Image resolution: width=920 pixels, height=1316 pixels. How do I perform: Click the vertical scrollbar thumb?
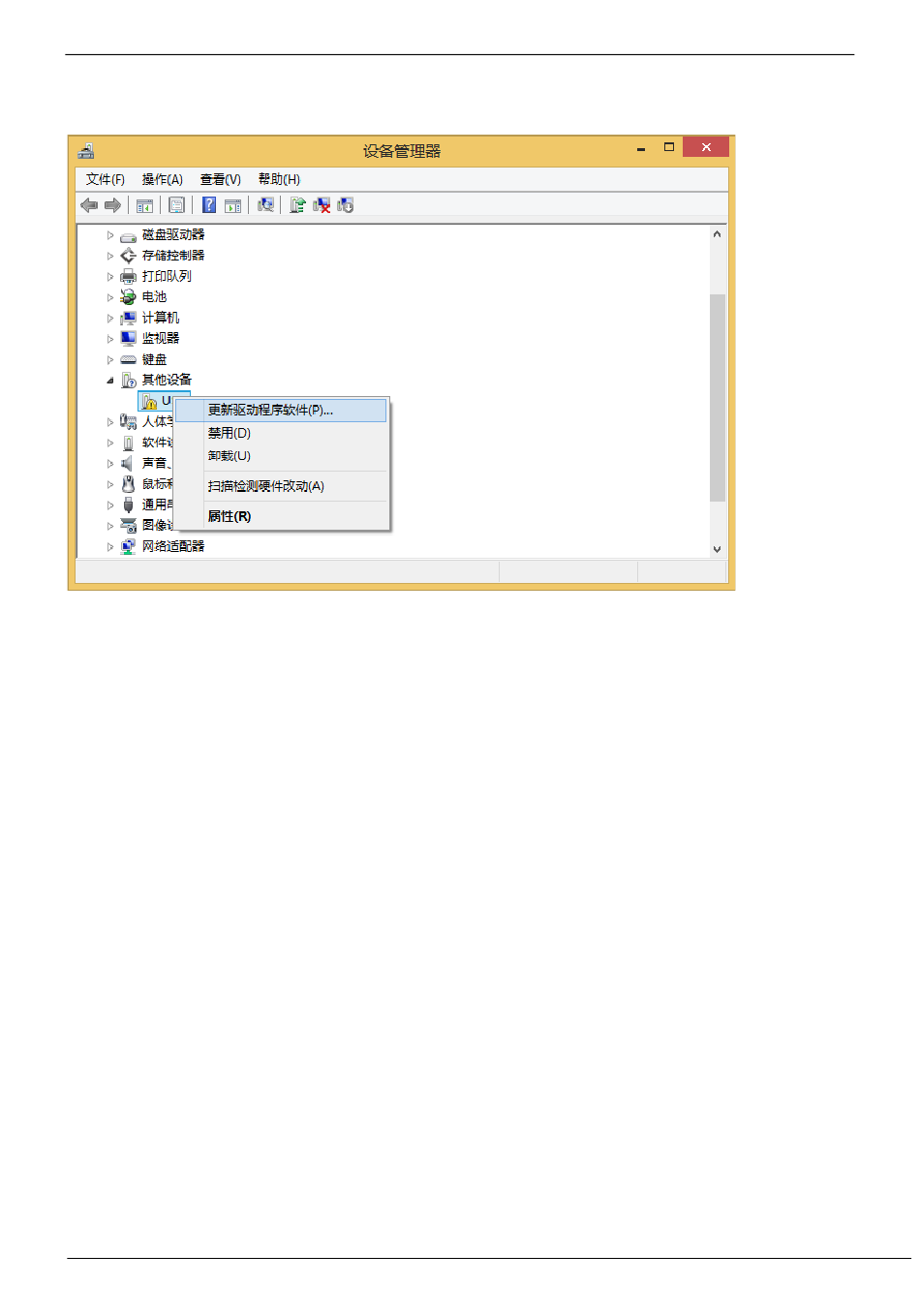click(x=717, y=397)
